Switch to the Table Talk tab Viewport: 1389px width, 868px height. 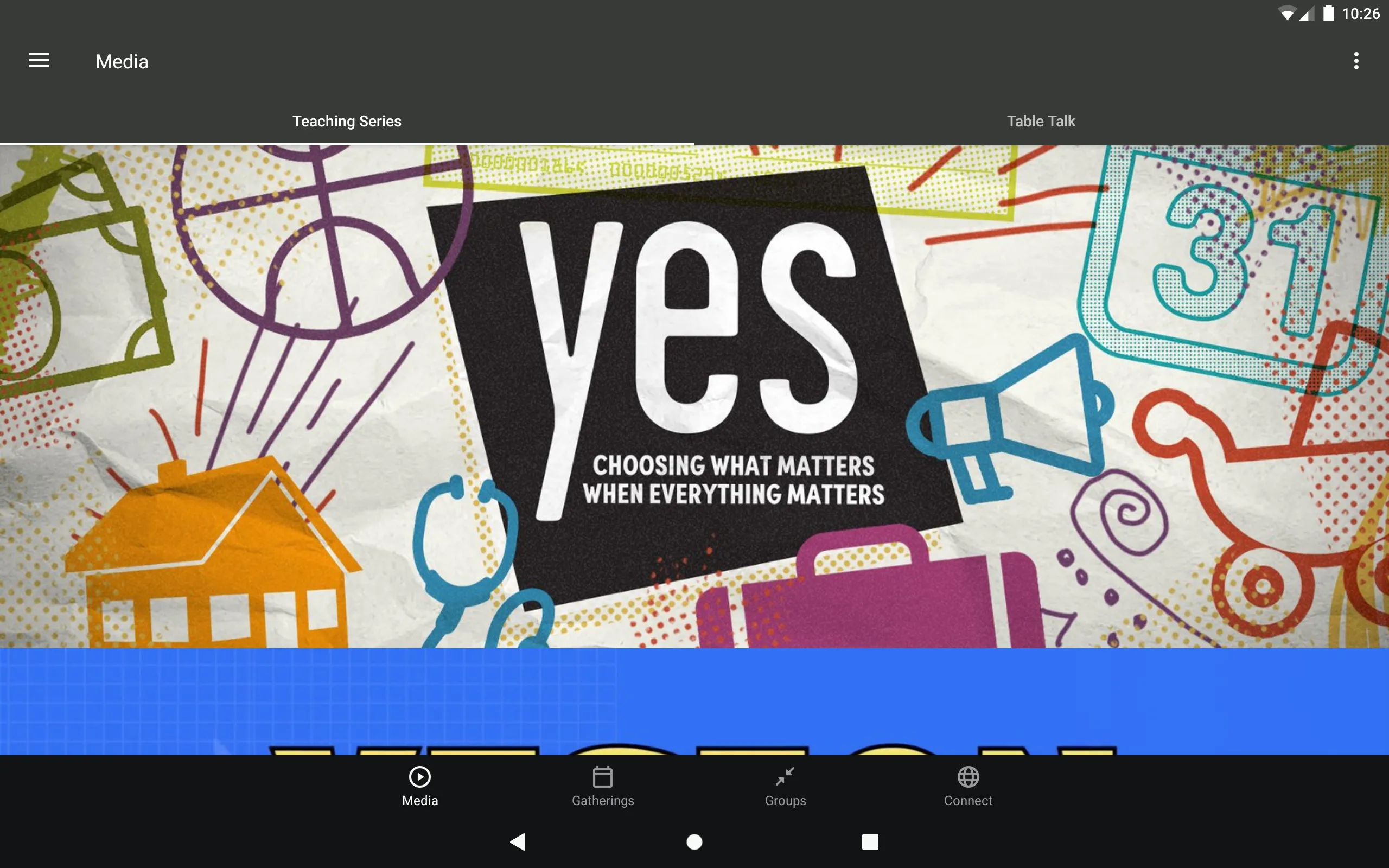[1041, 120]
